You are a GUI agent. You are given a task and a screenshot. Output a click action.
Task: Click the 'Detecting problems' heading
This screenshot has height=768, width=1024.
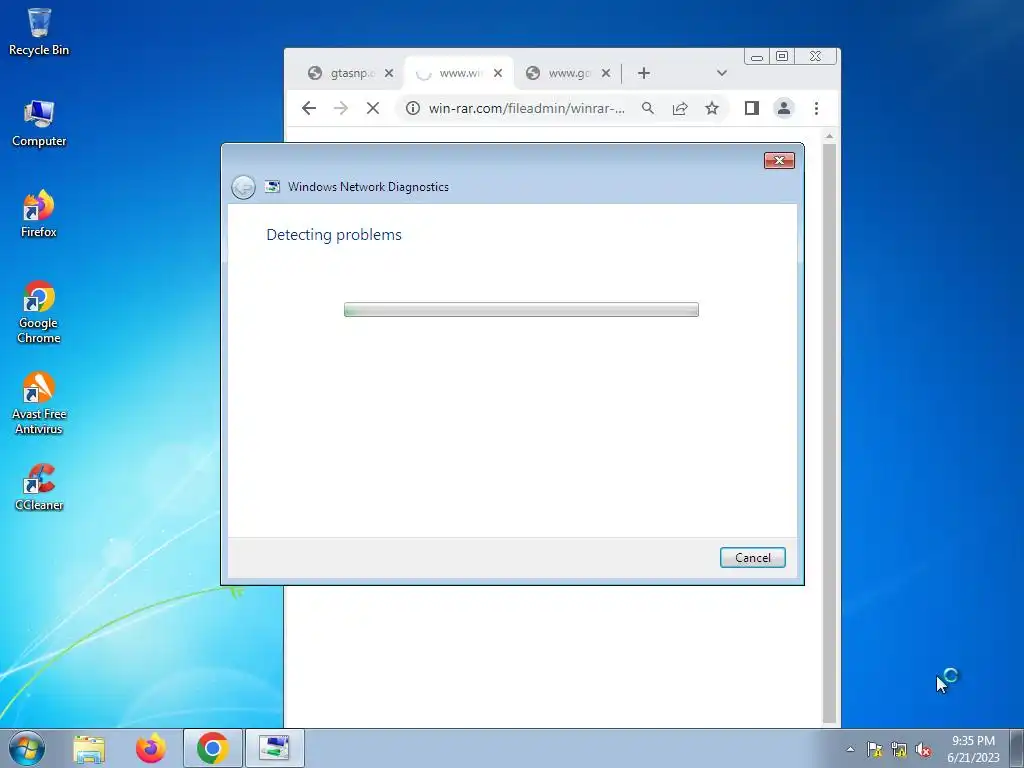tap(334, 234)
